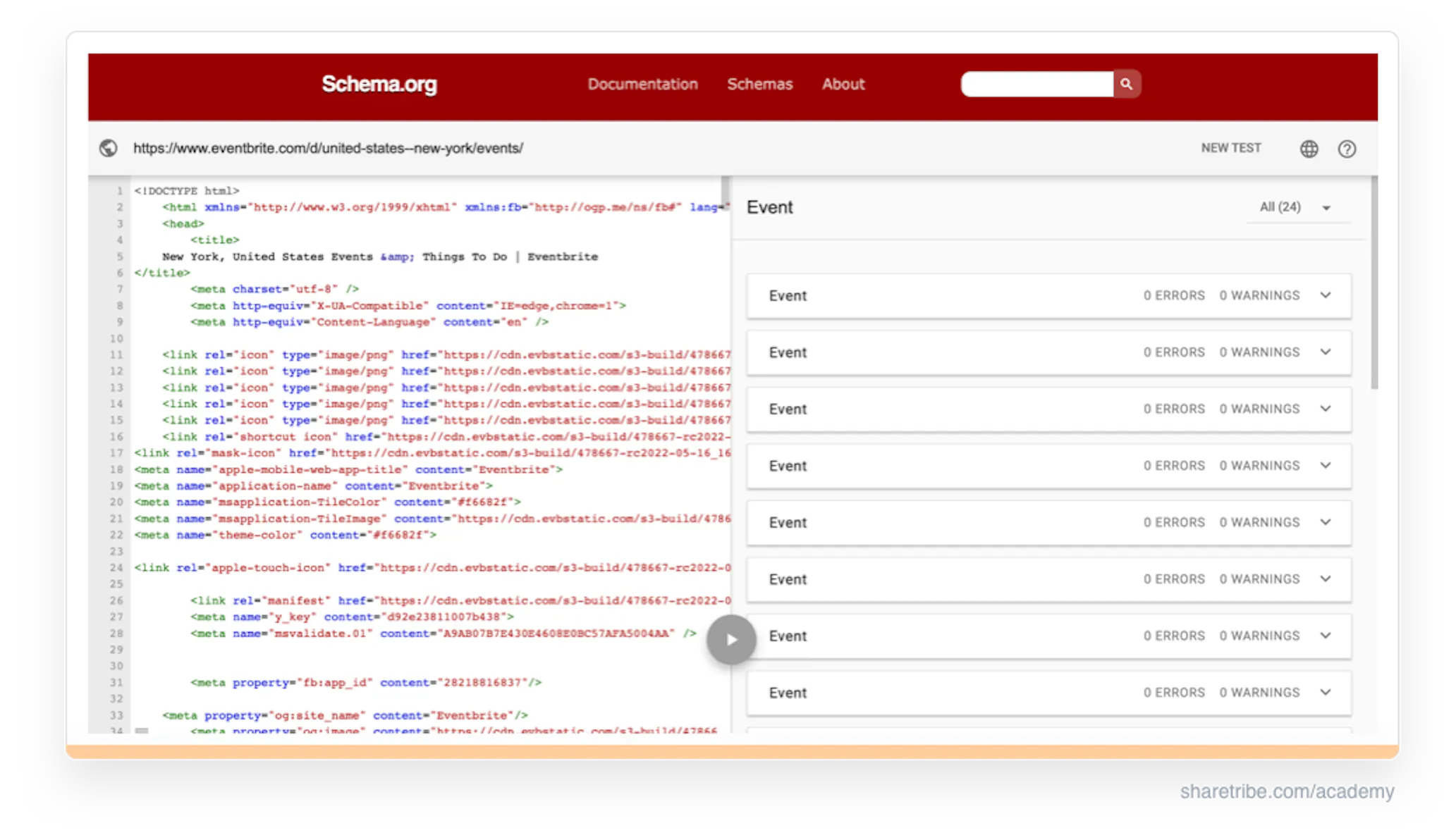Viewport: 1444px width, 840px height.
Task: Click the line containing og:site_name
Action: (x=345, y=715)
